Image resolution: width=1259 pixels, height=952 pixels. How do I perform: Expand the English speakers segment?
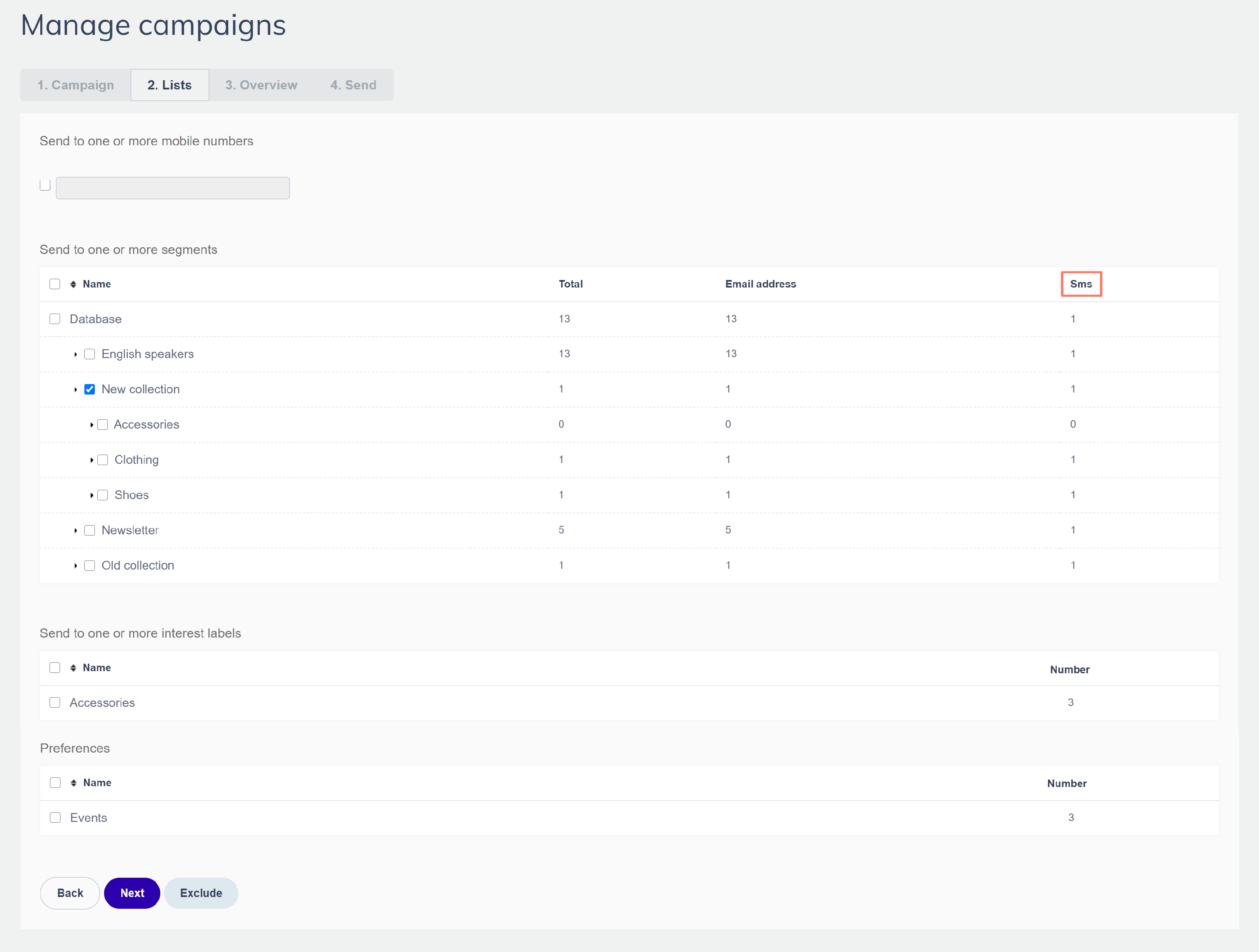(x=76, y=355)
